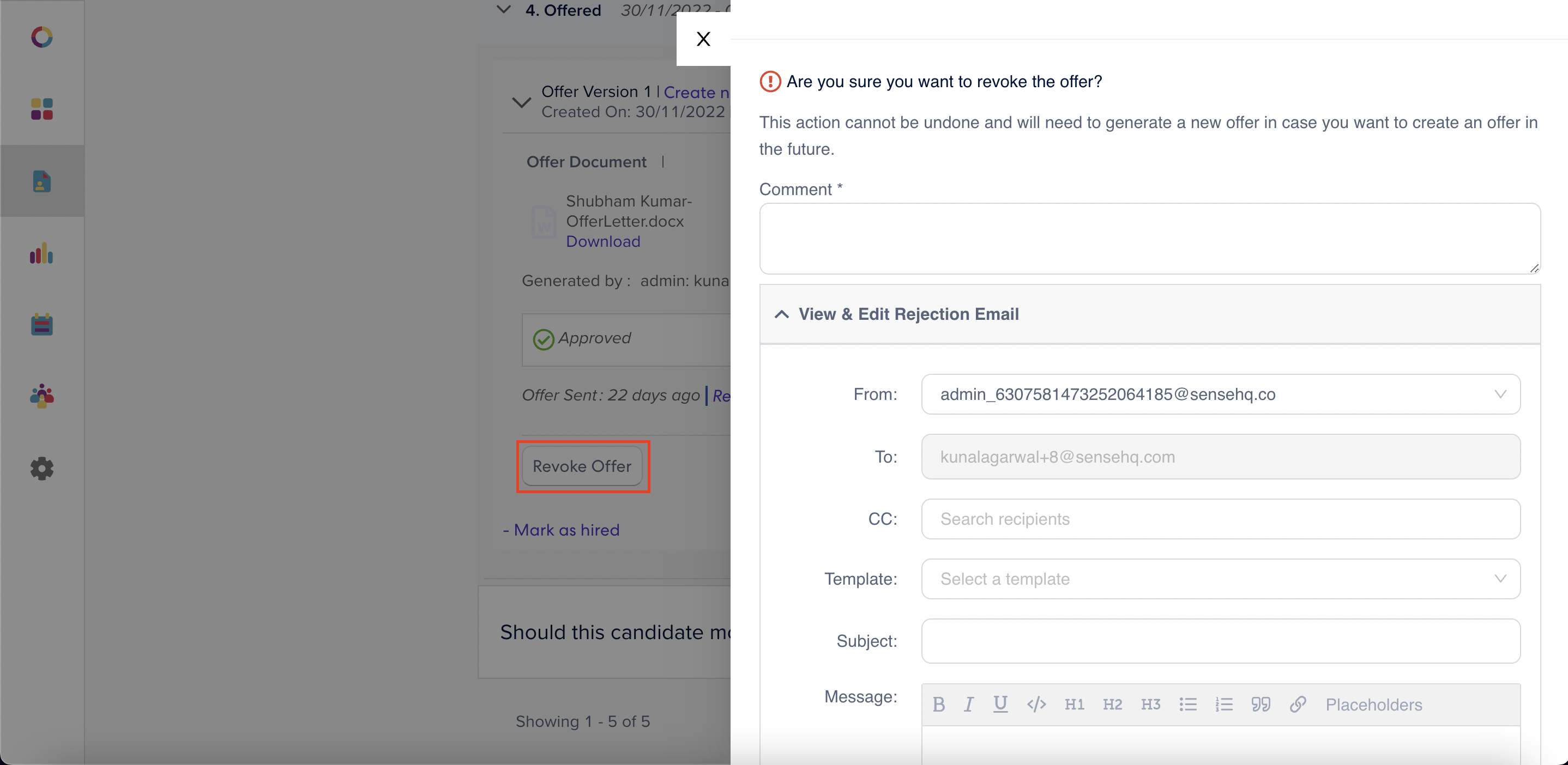The image size is (1568, 765).
Task: Click the 'Mark as hired' link
Action: coord(561,530)
